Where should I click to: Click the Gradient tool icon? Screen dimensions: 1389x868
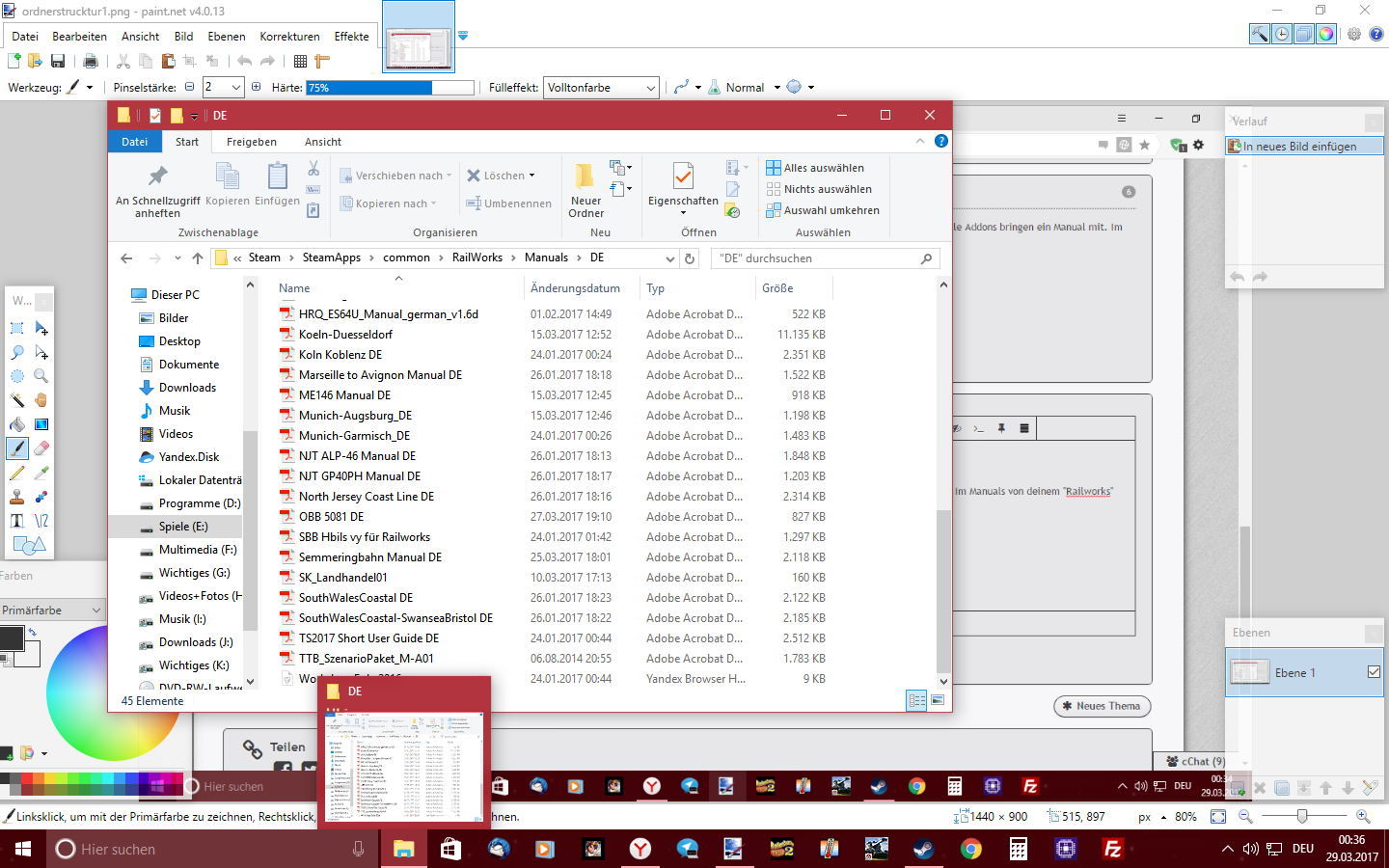pos(41,424)
